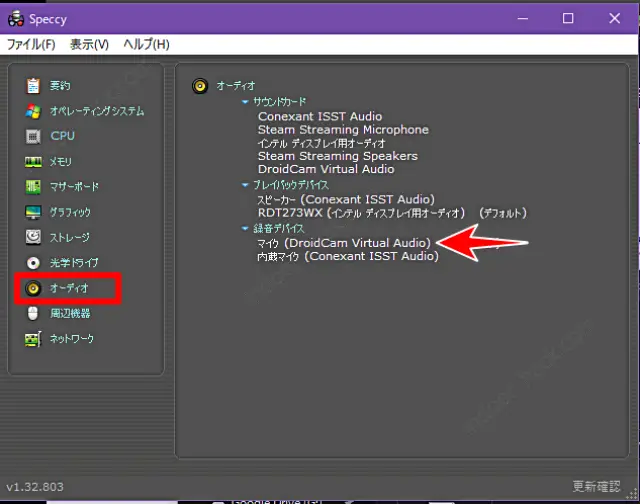Click the (デフォルト) default label
The height and width of the screenshot is (504, 640).
coord(503,213)
